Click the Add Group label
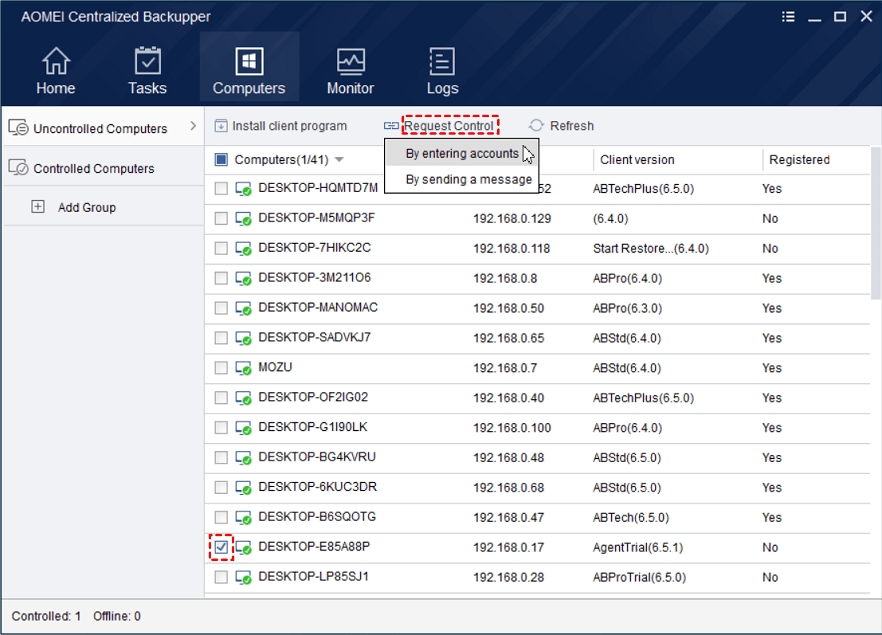Image resolution: width=882 pixels, height=635 pixels. click(87, 207)
